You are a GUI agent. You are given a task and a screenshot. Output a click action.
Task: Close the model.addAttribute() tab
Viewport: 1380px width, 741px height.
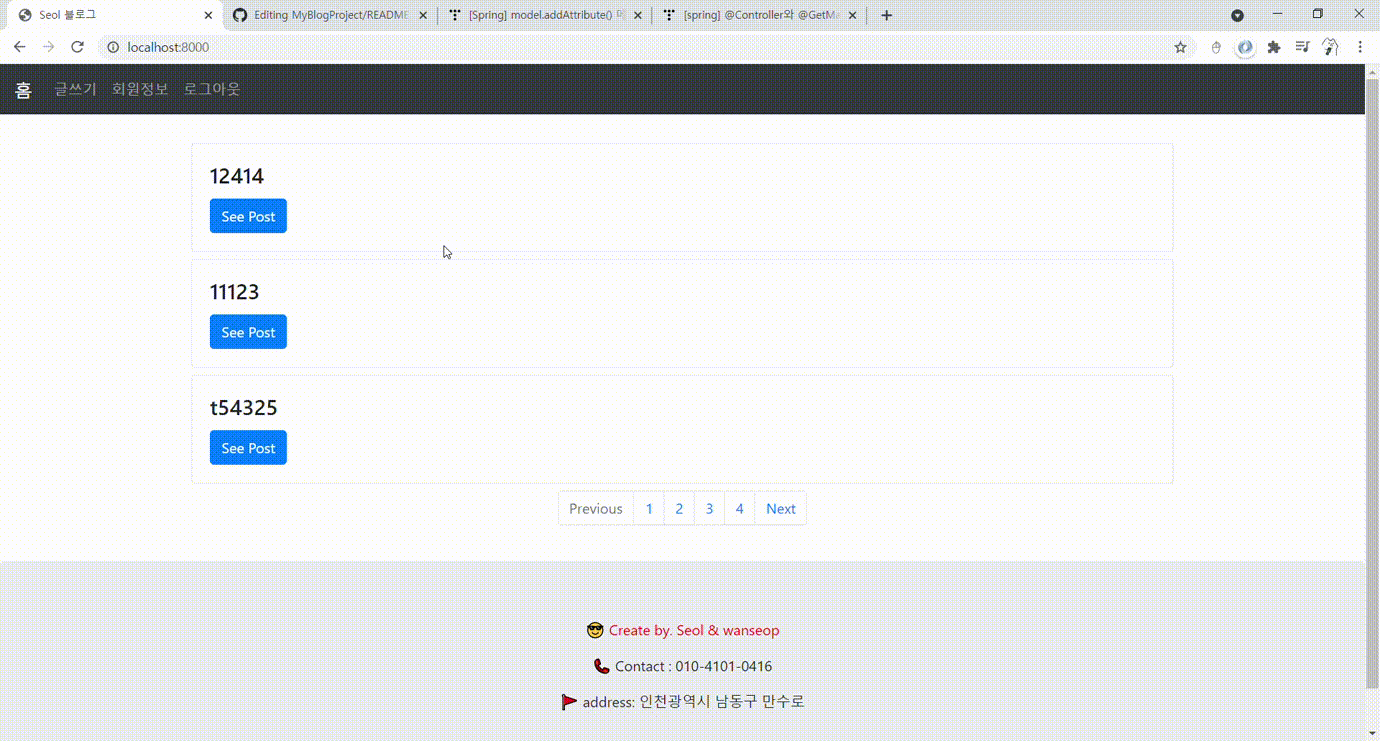637,15
